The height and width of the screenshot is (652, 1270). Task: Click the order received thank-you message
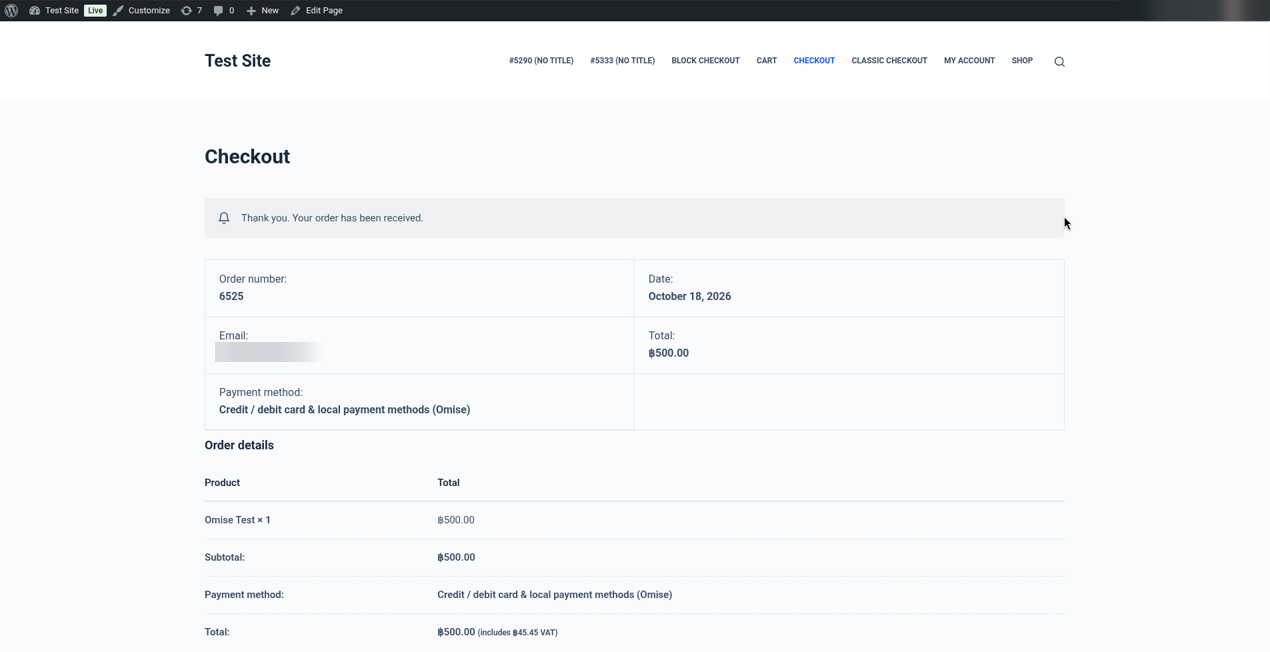pyautogui.click(x=332, y=218)
